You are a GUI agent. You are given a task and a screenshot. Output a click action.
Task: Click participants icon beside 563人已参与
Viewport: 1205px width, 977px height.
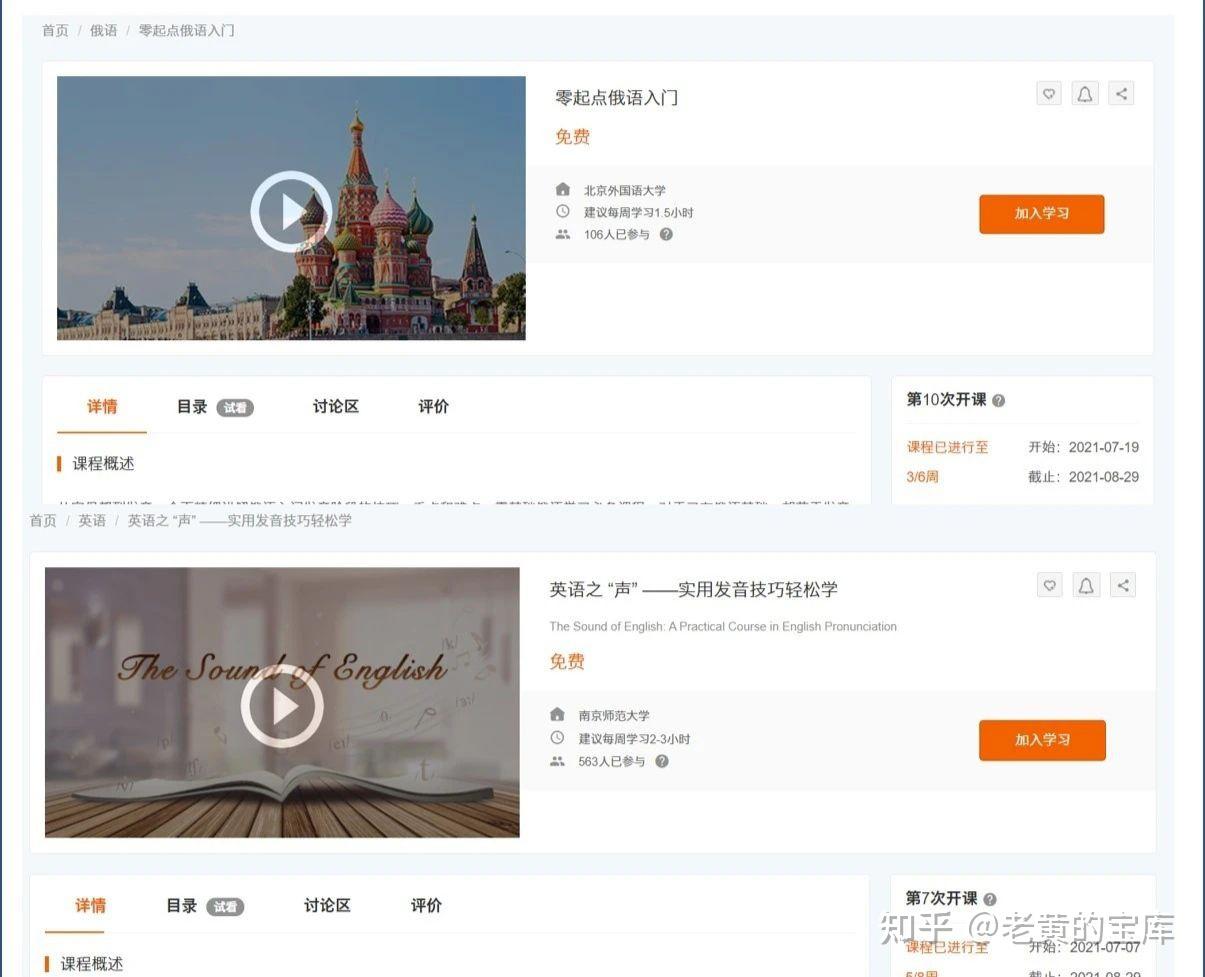pyautogui.click(x=557, y=761)
